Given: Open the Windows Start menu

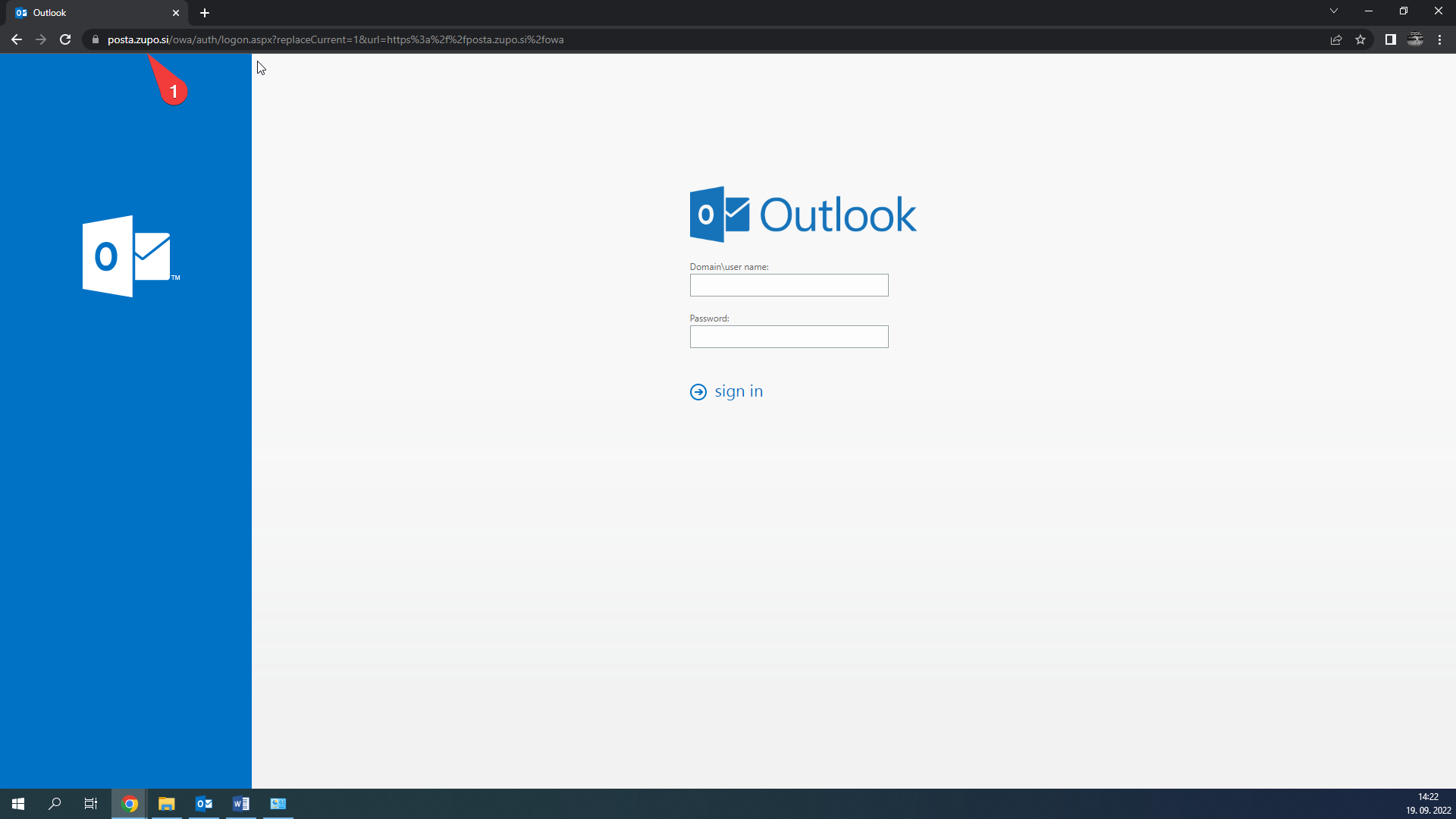Looking at the screenshot, I should point(18,804).
